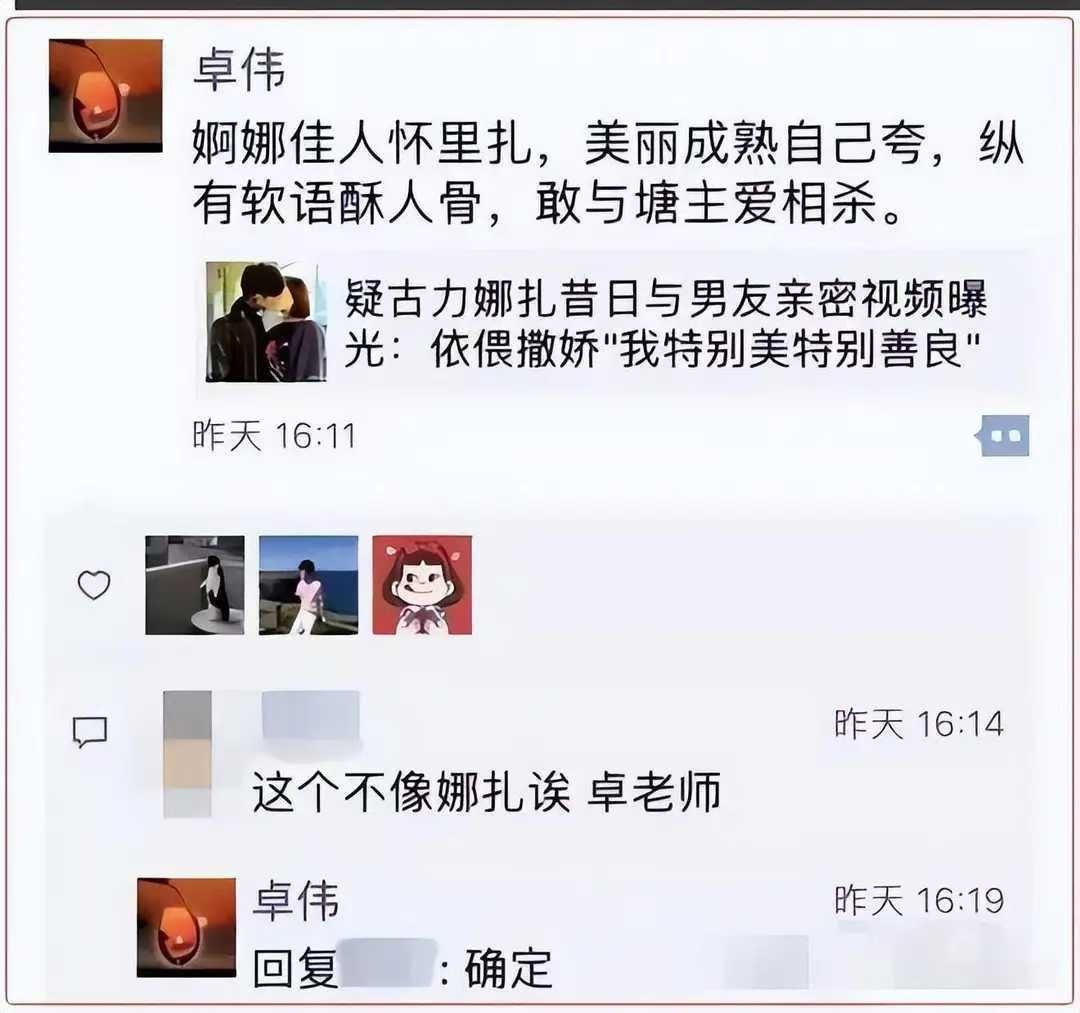This screenshot has height=1013, width=1080.
Task: Open the kissing couple link thumbnail
Action: tap(267, 321)
